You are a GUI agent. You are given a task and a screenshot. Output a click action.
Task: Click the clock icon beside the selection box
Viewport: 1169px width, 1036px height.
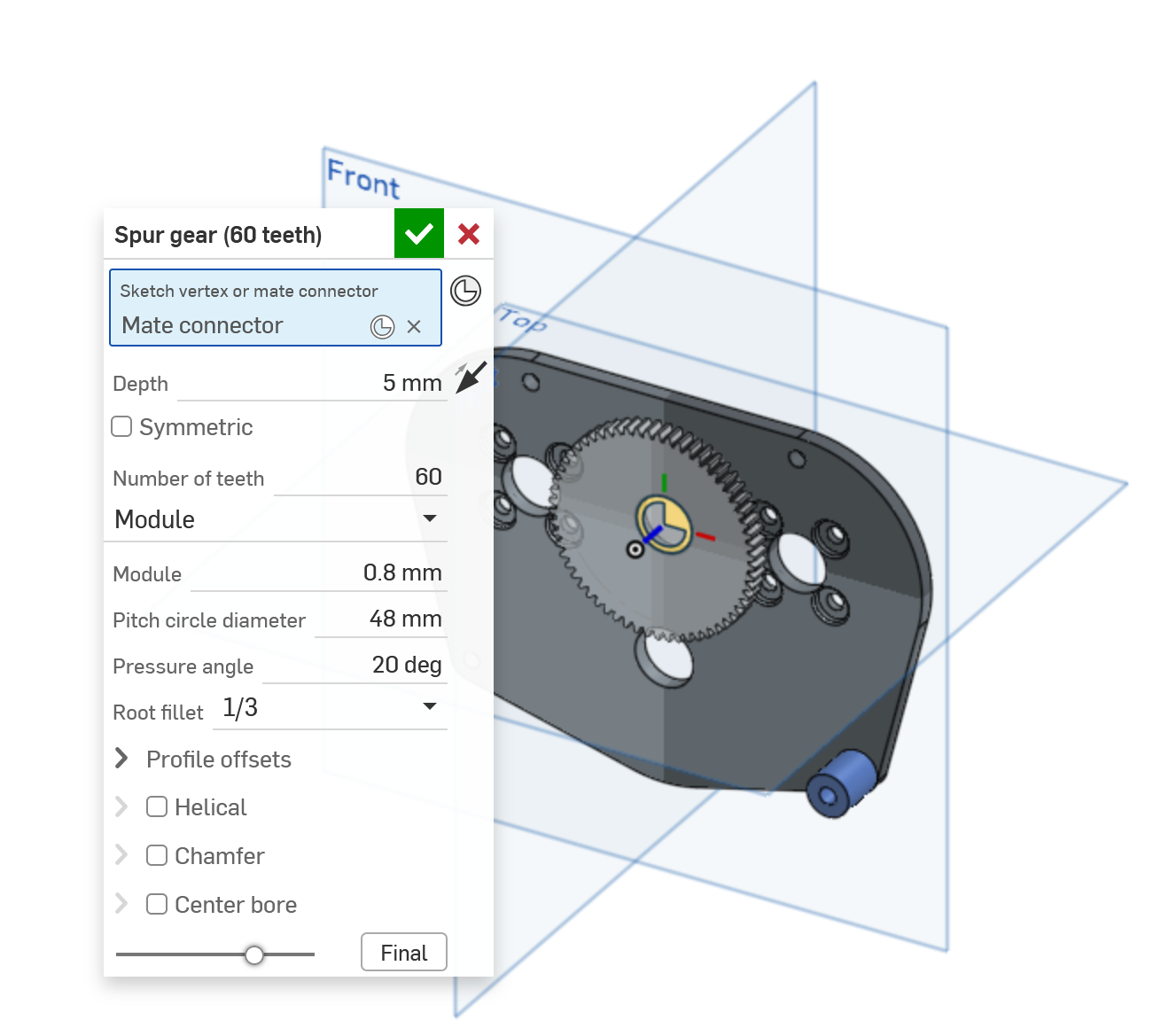point(465,291)
